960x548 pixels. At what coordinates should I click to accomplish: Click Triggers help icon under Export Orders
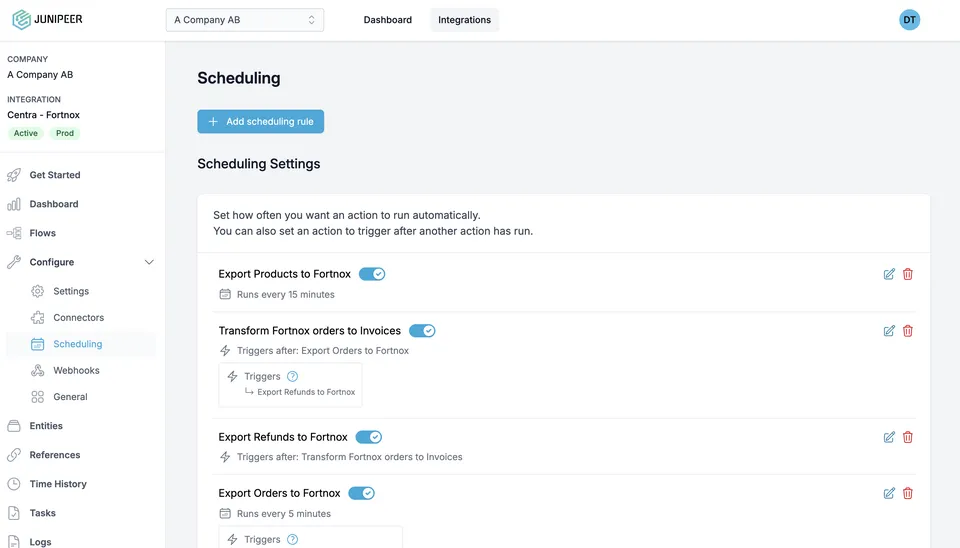[293, 539]
